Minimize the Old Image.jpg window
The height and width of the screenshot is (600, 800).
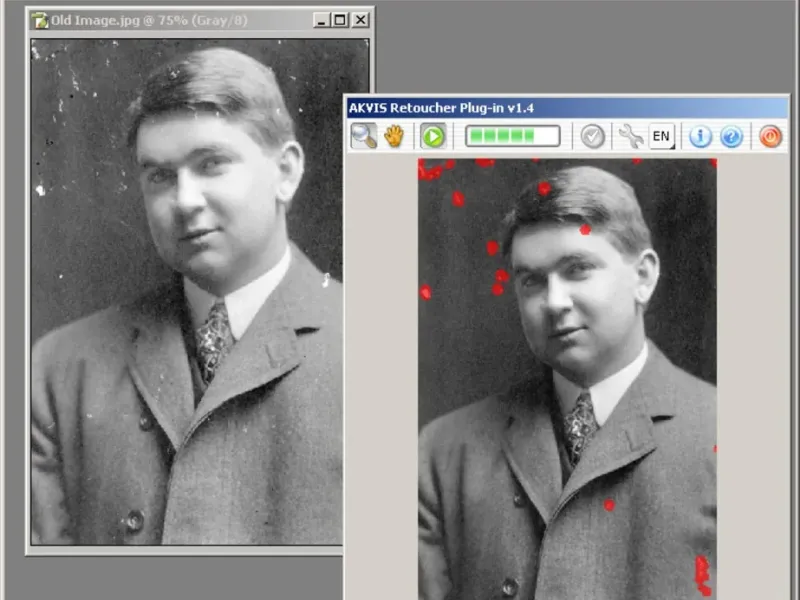321,20
